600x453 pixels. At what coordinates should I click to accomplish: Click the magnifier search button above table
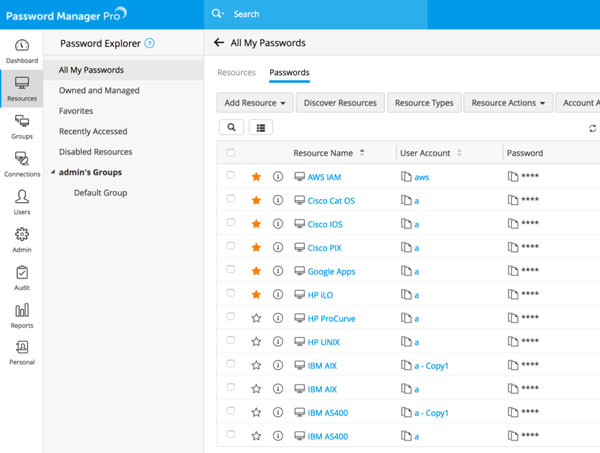[x=231, y=127]
